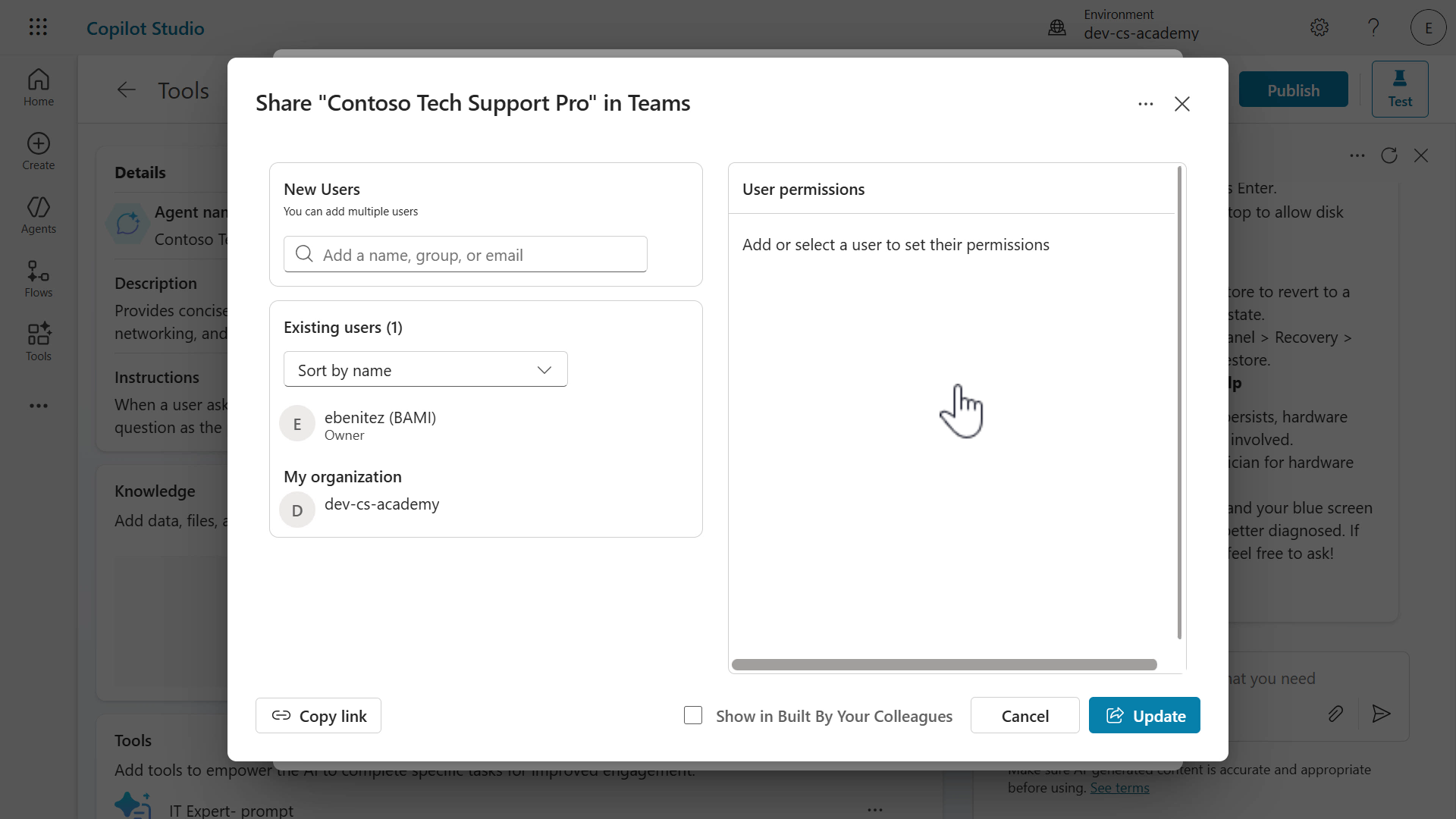Enable Show in Built By Your Colleagues
This screenshot has width=1456, height=819.
point(692,715)
